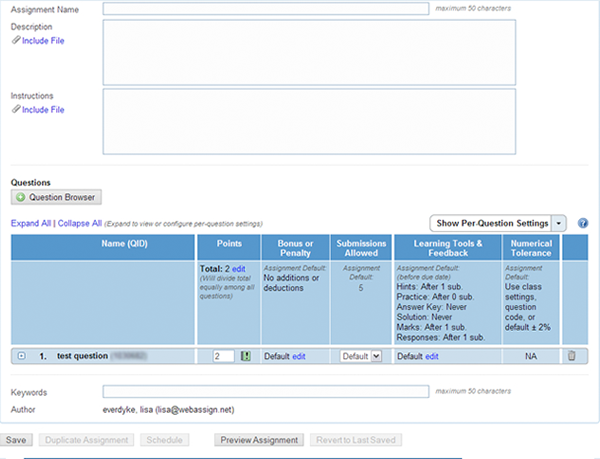Edit Learning Tools & Feedback default

(x=432, y=356)
